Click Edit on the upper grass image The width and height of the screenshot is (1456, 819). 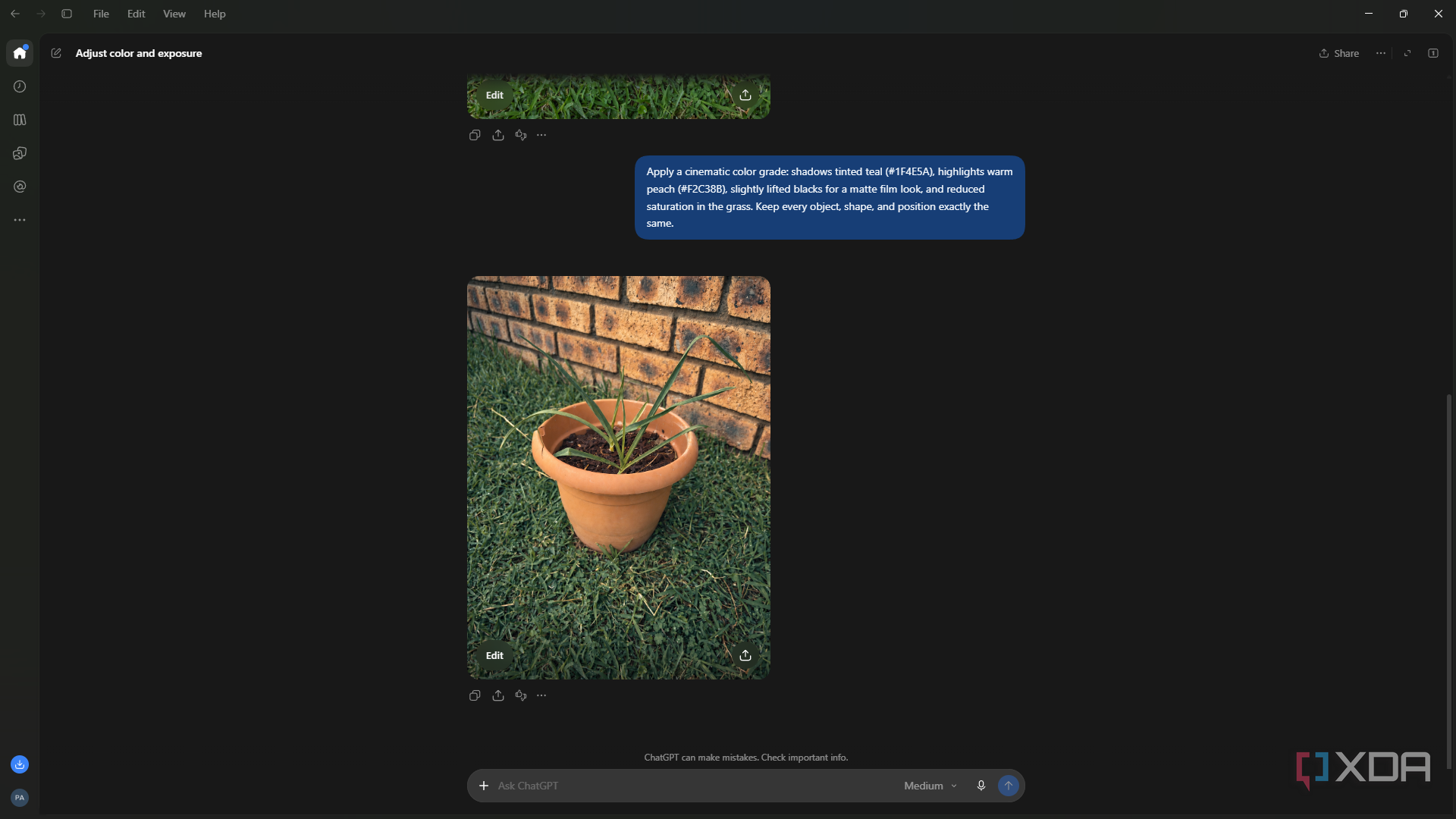click(x=494, y=95)
